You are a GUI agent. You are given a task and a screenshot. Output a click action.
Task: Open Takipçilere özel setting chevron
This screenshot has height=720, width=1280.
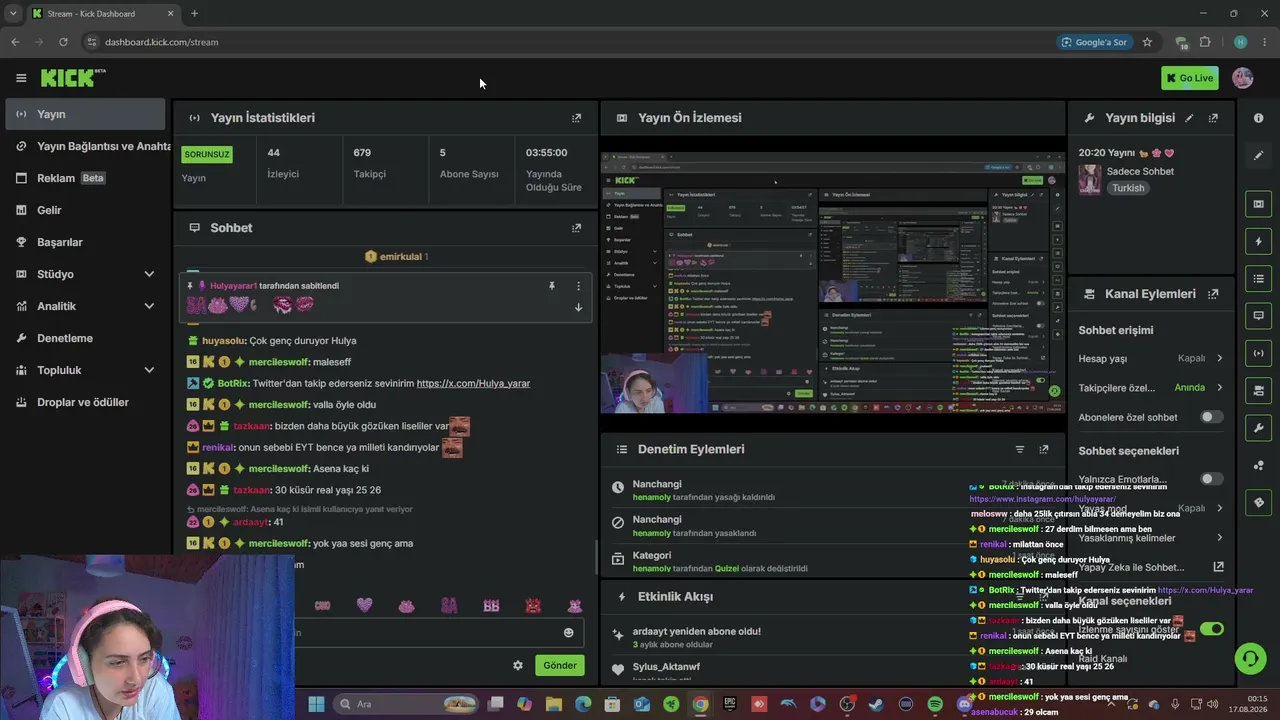coord(1219,388)
